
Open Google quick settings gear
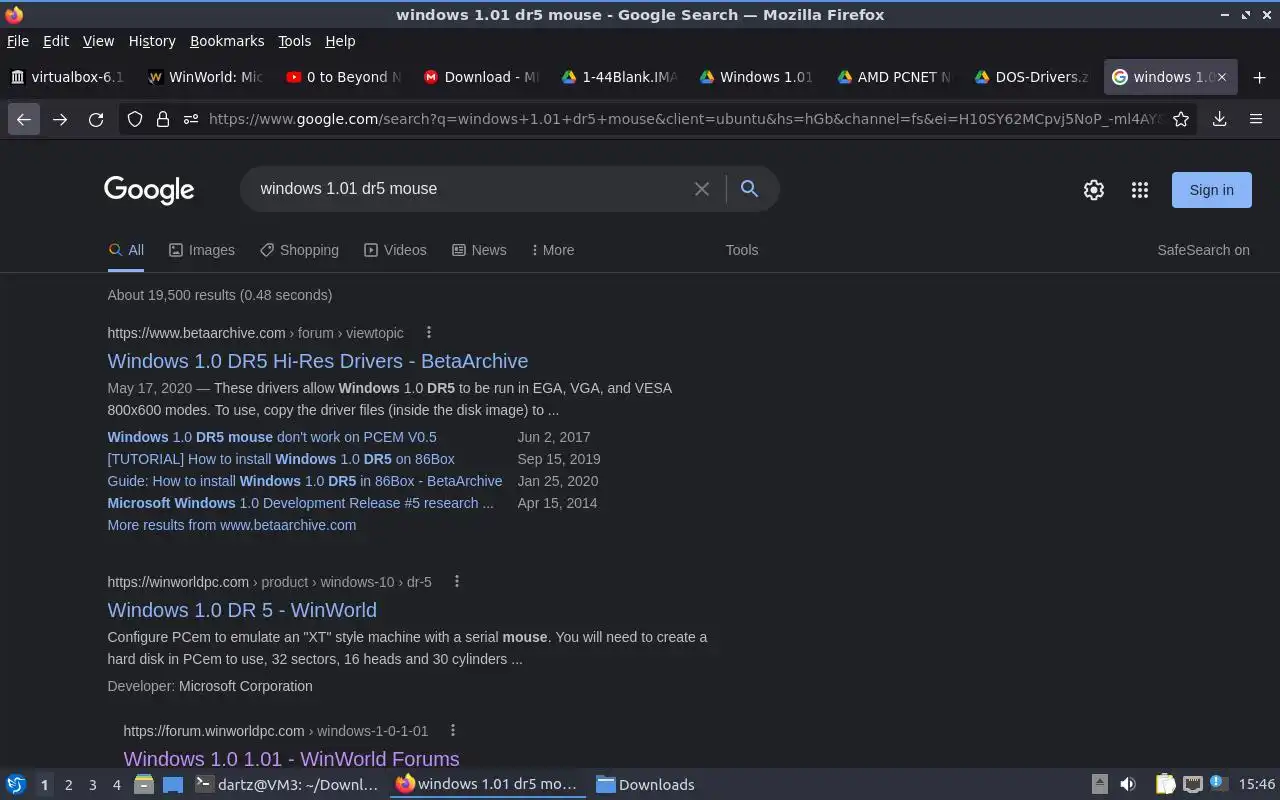pyautogui.click(x=1094, y=190)
